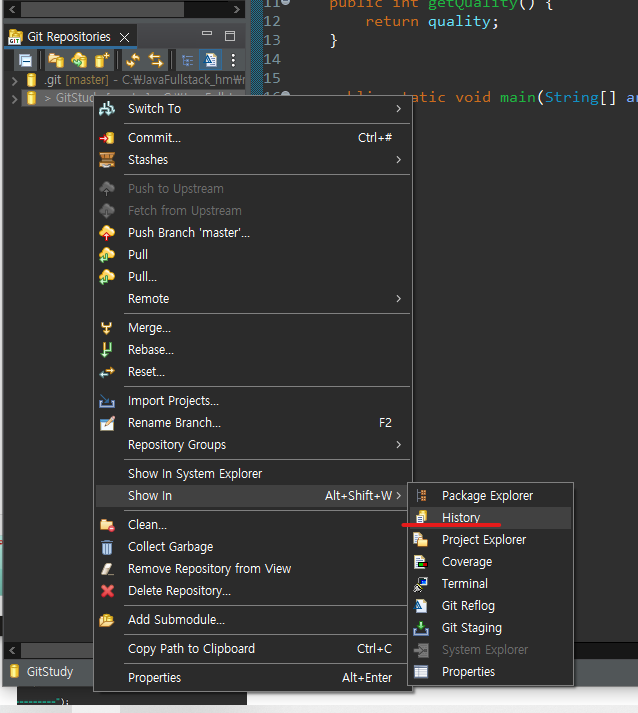Click Add existing local Git repository icon
This screenshot has width=638, height=713.
tap(56, 60)
